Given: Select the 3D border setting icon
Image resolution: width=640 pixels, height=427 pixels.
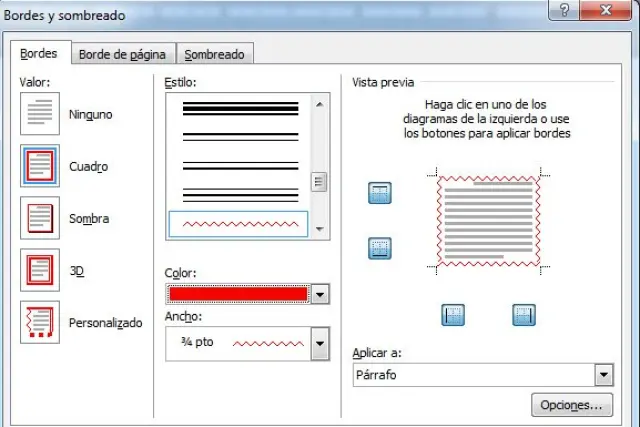Looking at the screenshot, I should tap(40, 270).
